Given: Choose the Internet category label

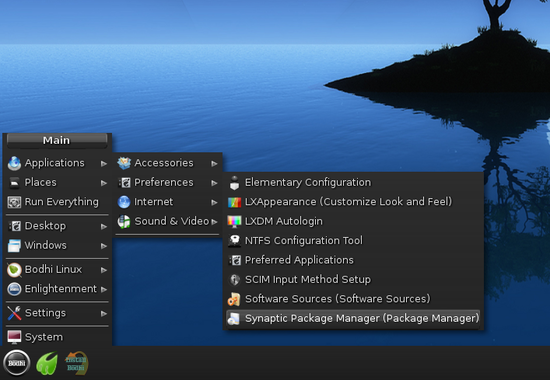Looking at the screenshot, I should pos(154,202).
